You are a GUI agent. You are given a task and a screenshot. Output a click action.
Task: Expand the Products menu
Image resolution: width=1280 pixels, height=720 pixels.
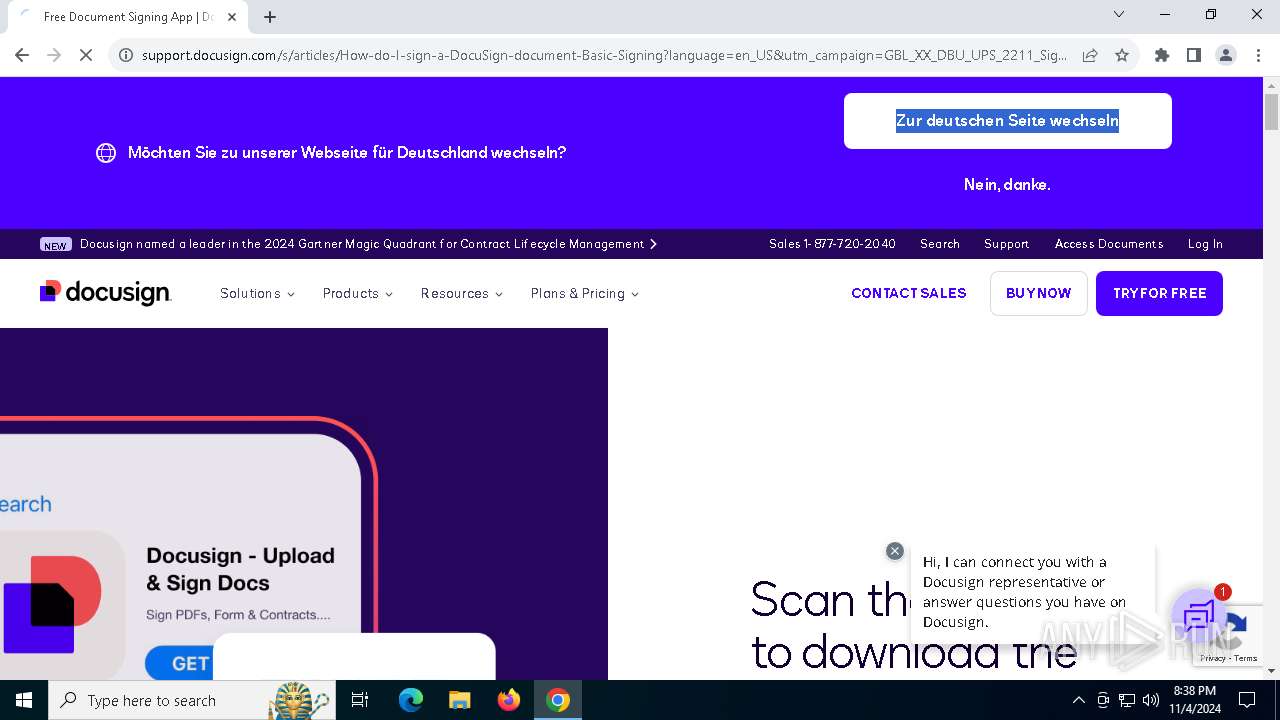pyautogui.click(x=358, y=293)
